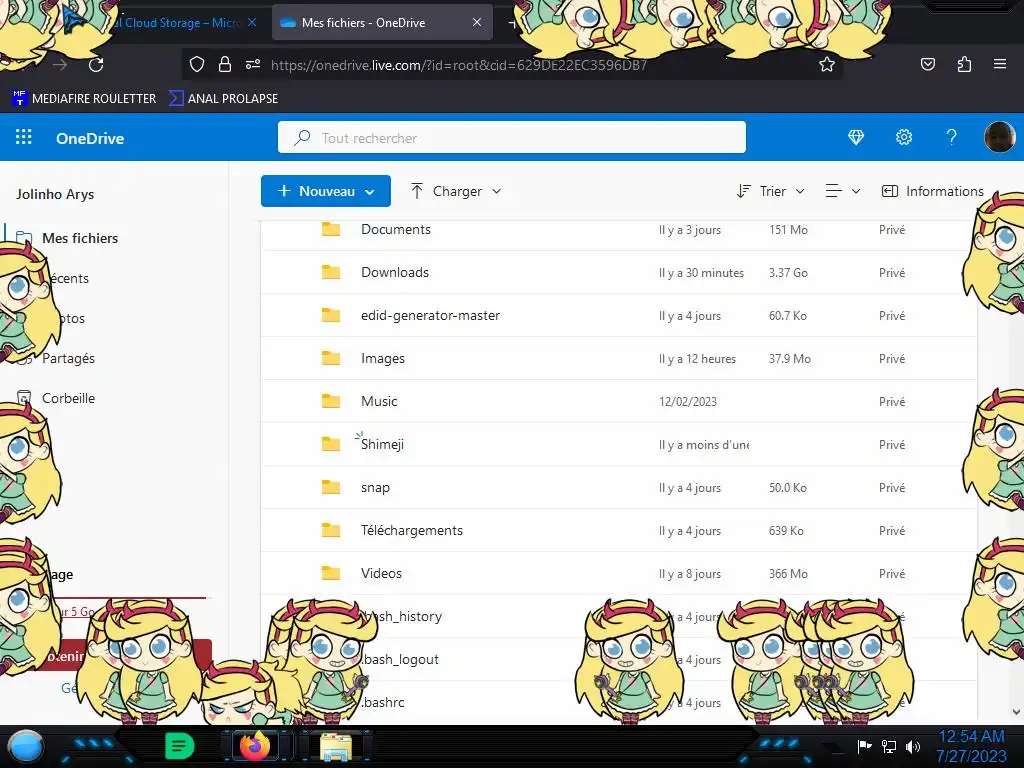Open the Images folder
The image size is (1024, 768).
pyautogui.click(x=383, y=359)
